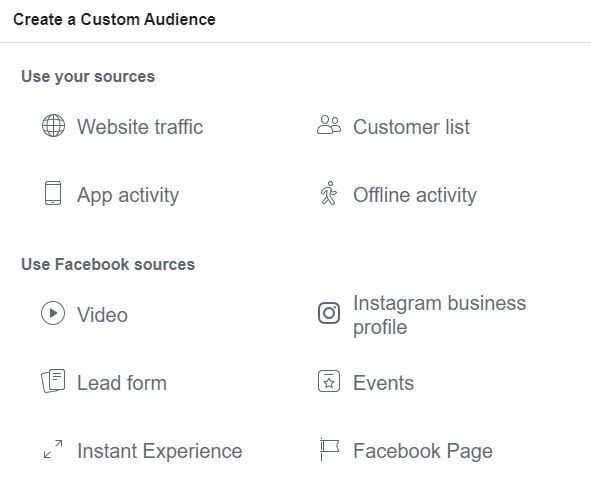Select Video as Facebook source
591x482 pixels.
(x=103, y=315)
